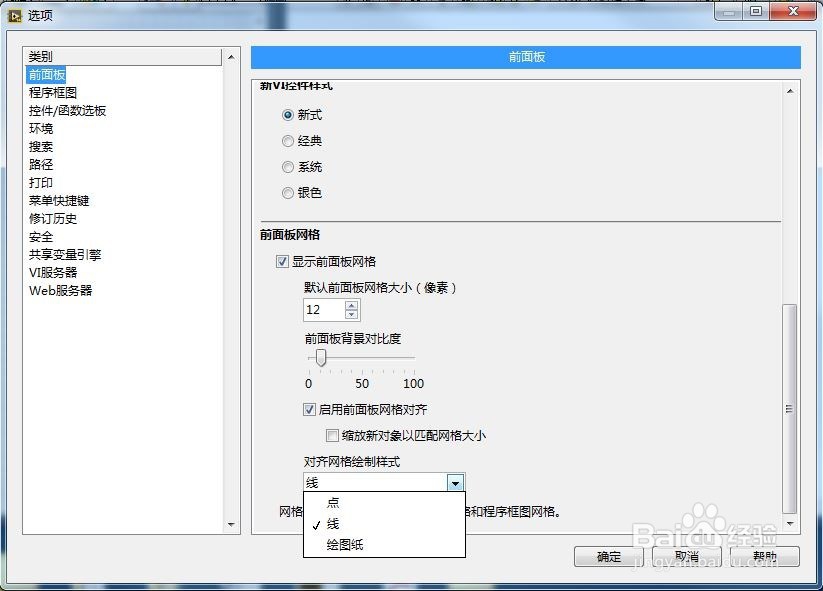823x591 pixels.
Task: Choose the 系统 radio option
Action: coord(288,167)
